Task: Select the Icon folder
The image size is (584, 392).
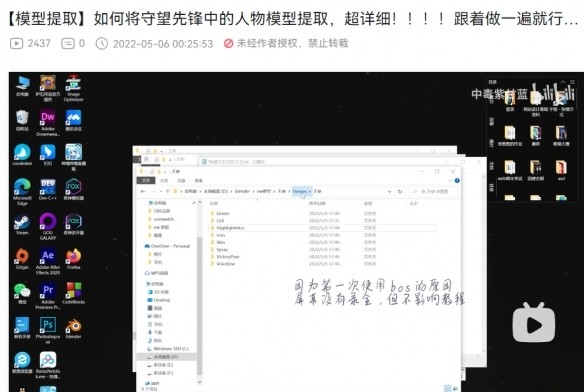Action: (220, 235)
